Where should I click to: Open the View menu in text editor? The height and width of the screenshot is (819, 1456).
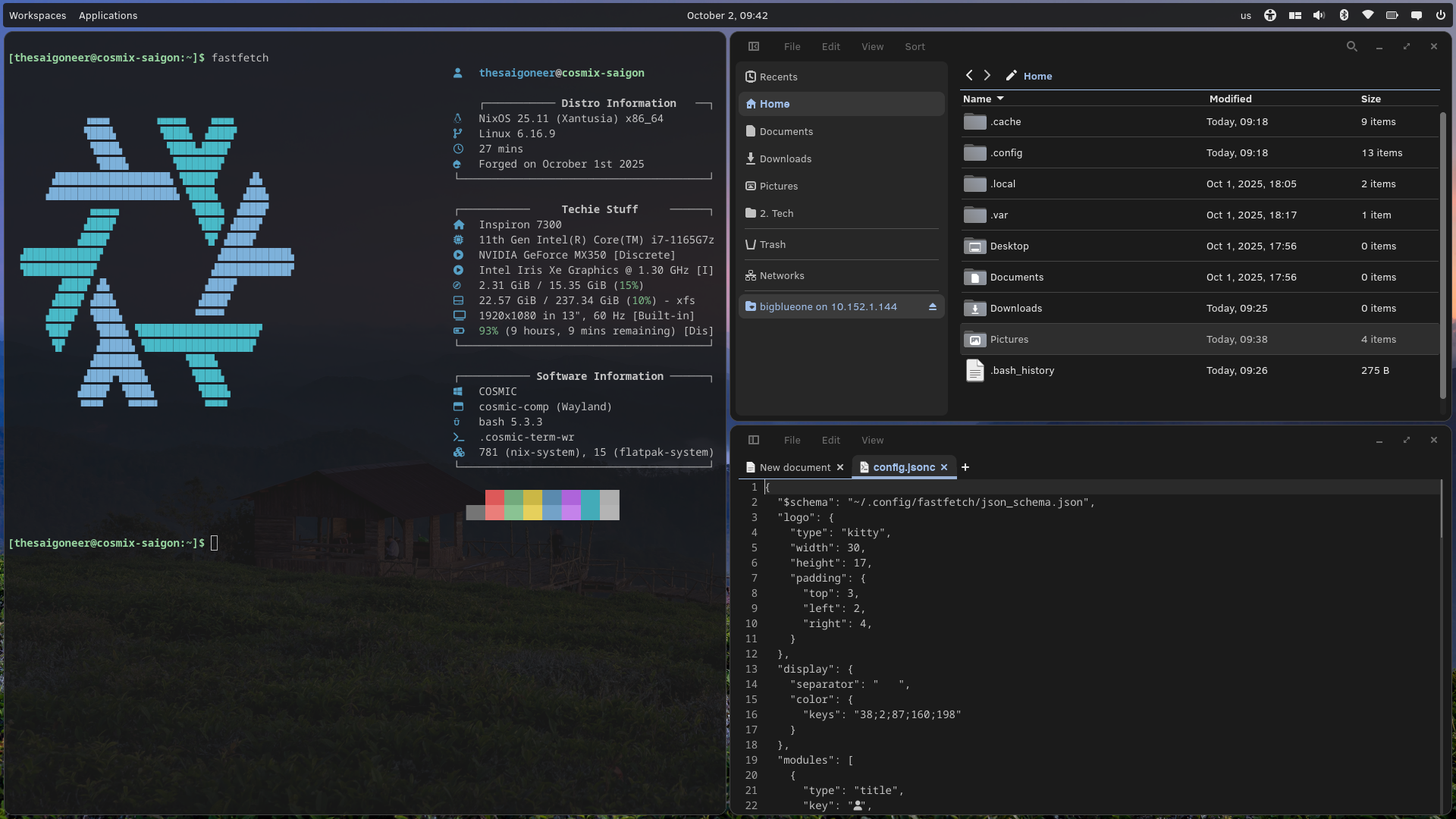click(x=872, y=440)
